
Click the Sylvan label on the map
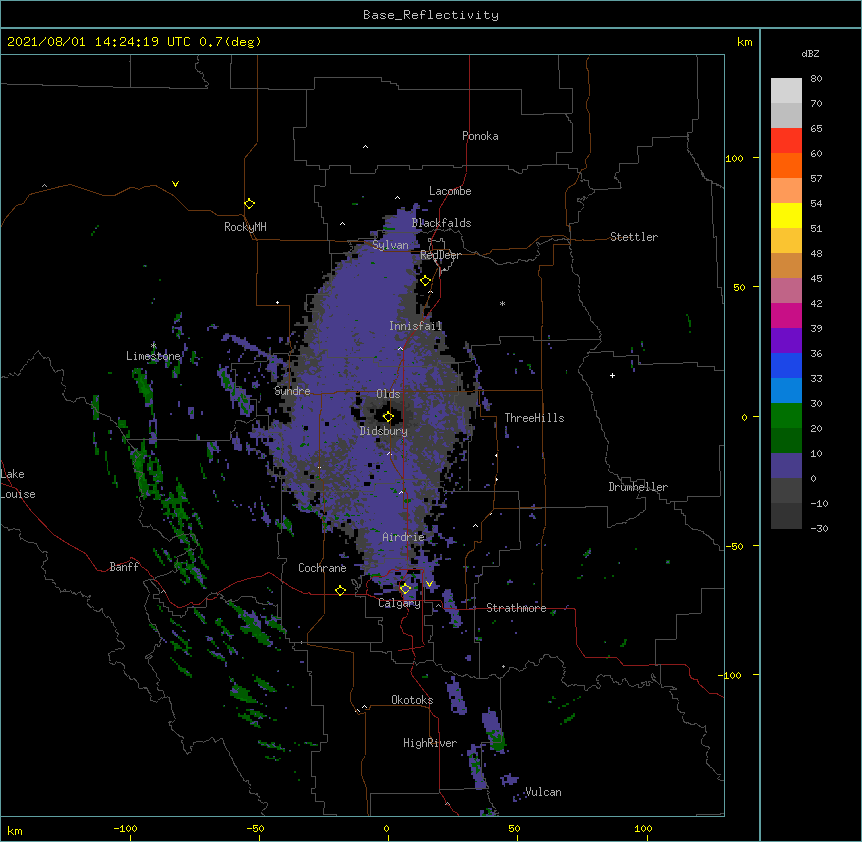[390, 245]
